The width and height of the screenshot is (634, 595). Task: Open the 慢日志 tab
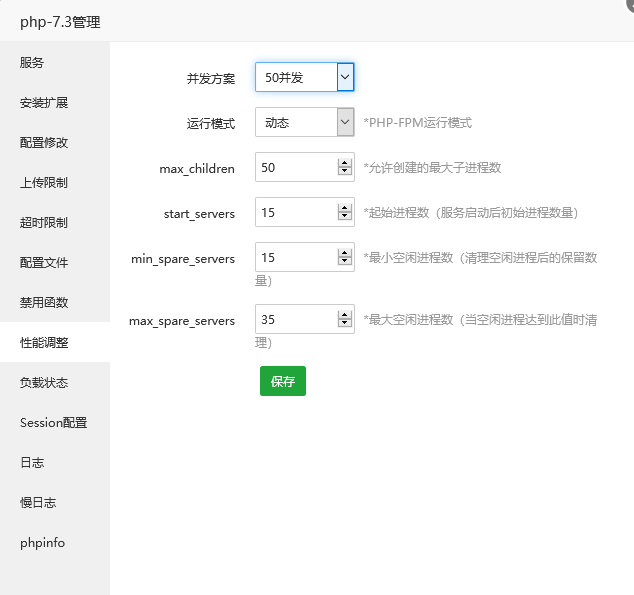[55, 503]
